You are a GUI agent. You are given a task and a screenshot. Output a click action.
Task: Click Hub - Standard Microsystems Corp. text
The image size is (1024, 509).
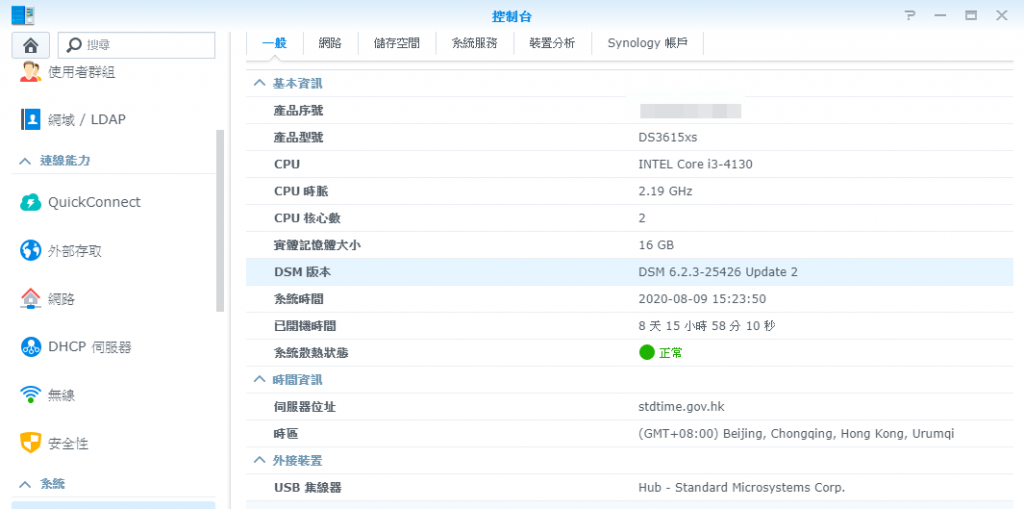coord(741,487)
